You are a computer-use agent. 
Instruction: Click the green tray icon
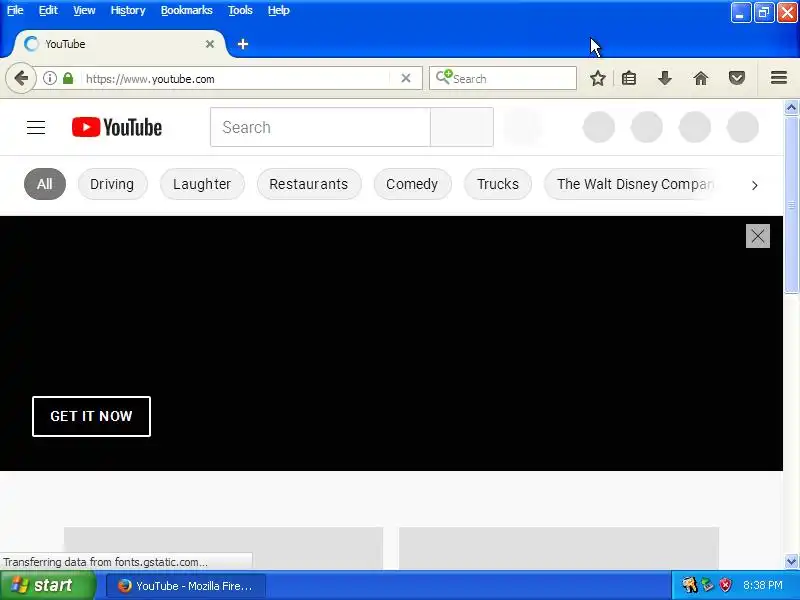[x=707, y=585]
